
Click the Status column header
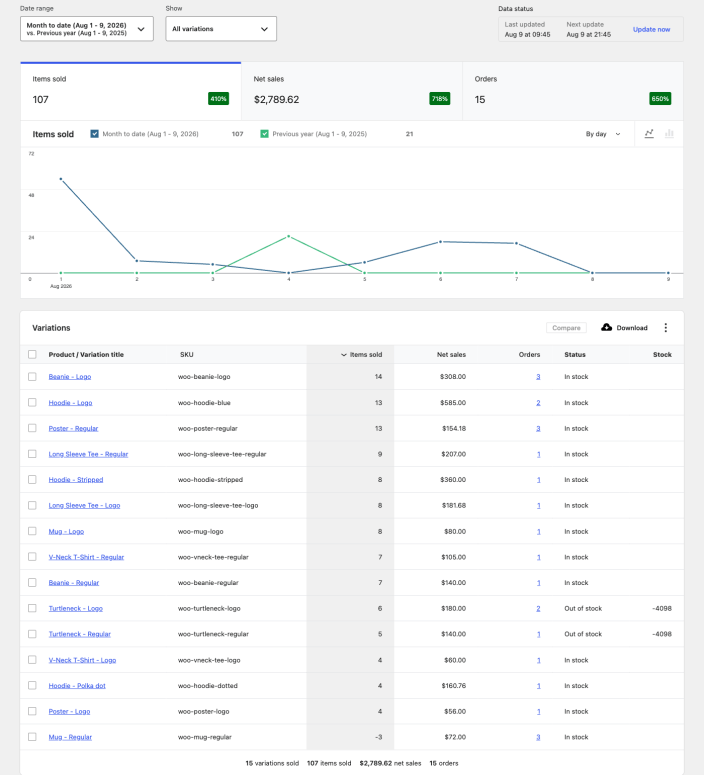pyautogui.click(x=574, y=354)
